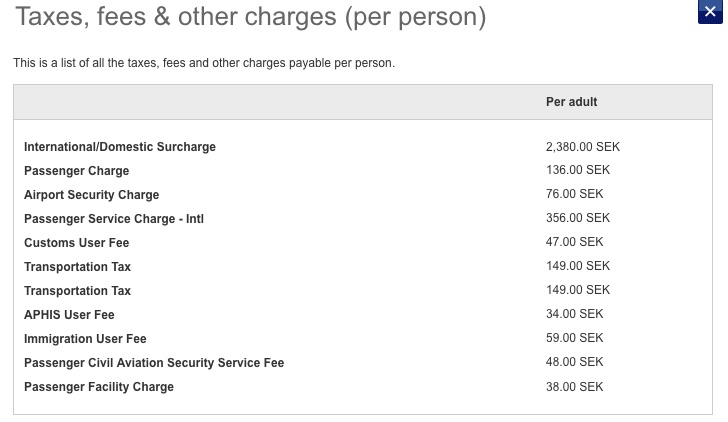Select the Customs User Fee label
The height and width of the screenshot is (422, 728).
coord(77,243)
